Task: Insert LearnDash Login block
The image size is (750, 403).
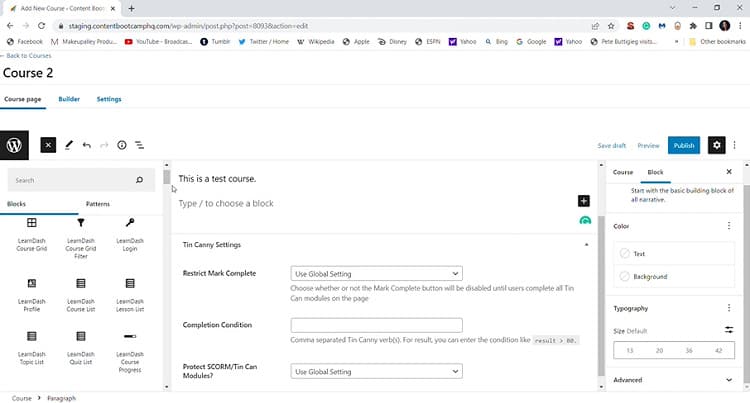Action: (130, 234)
